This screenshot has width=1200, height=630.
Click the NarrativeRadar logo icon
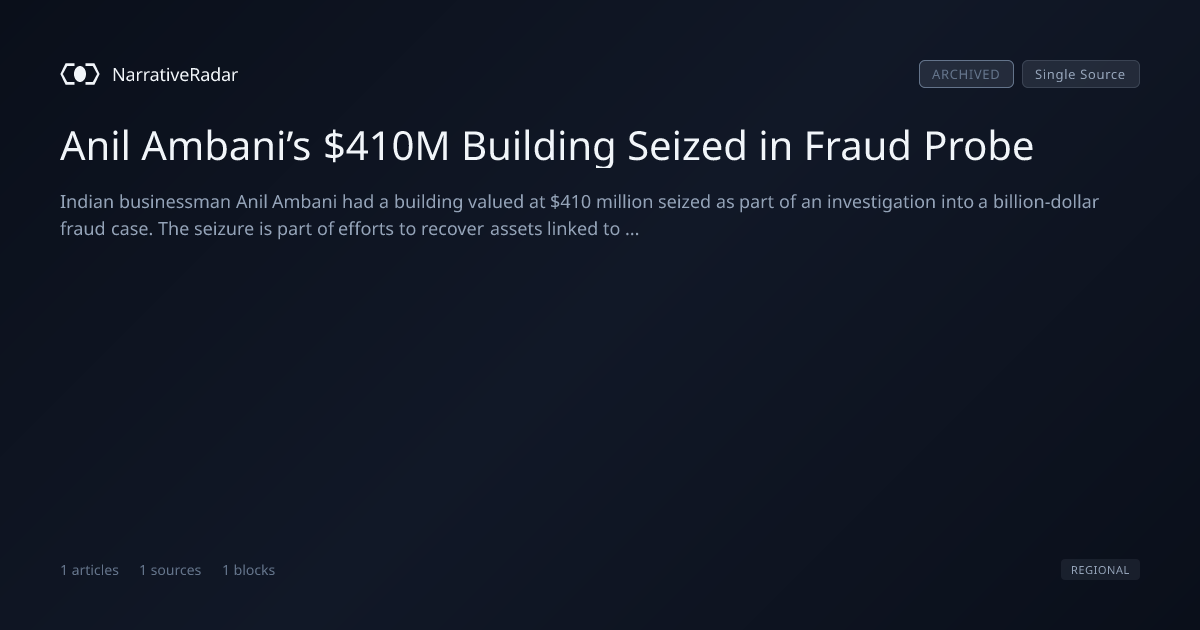(80, 74)
